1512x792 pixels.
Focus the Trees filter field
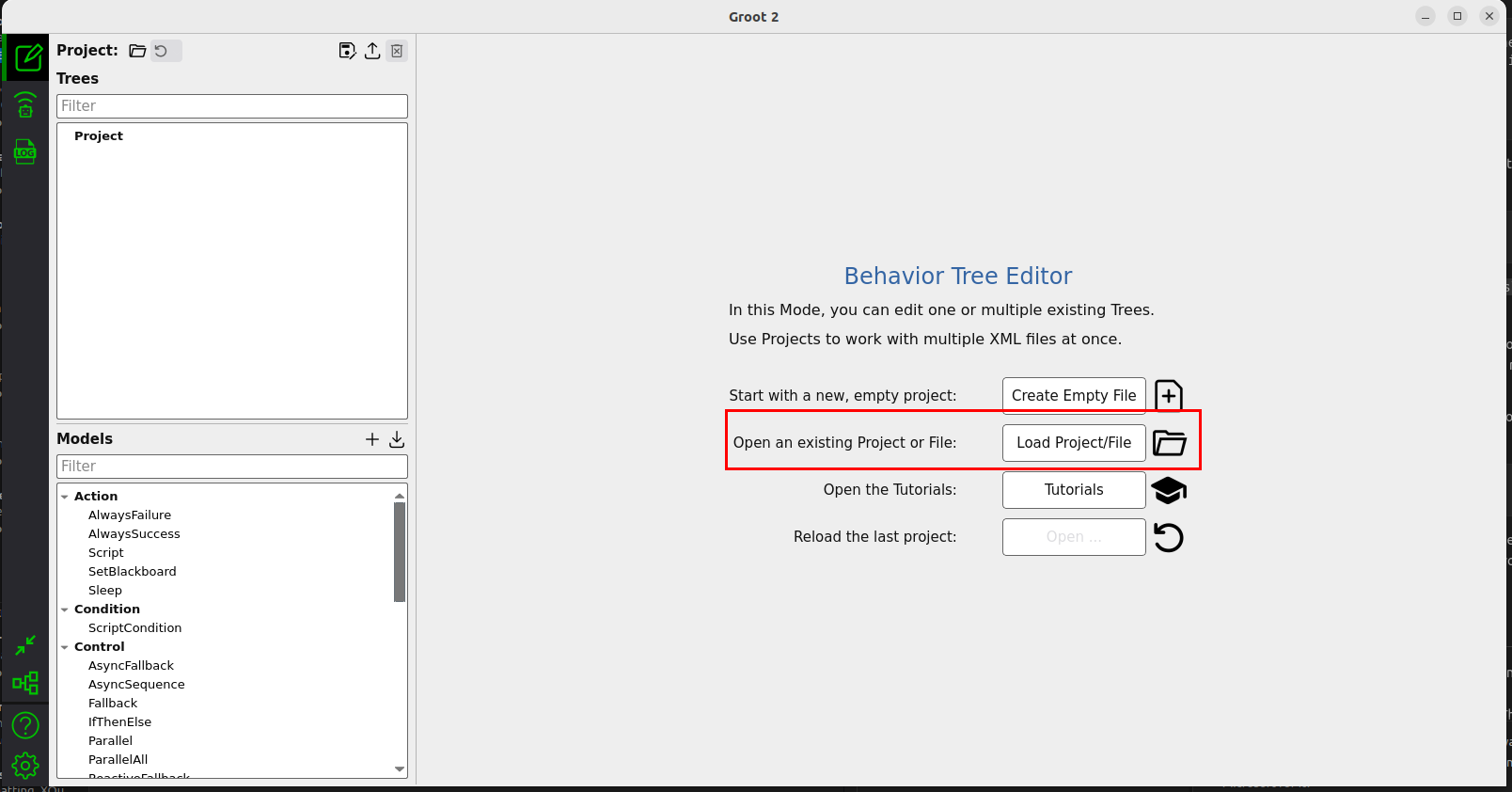click(x=232, y=106)
